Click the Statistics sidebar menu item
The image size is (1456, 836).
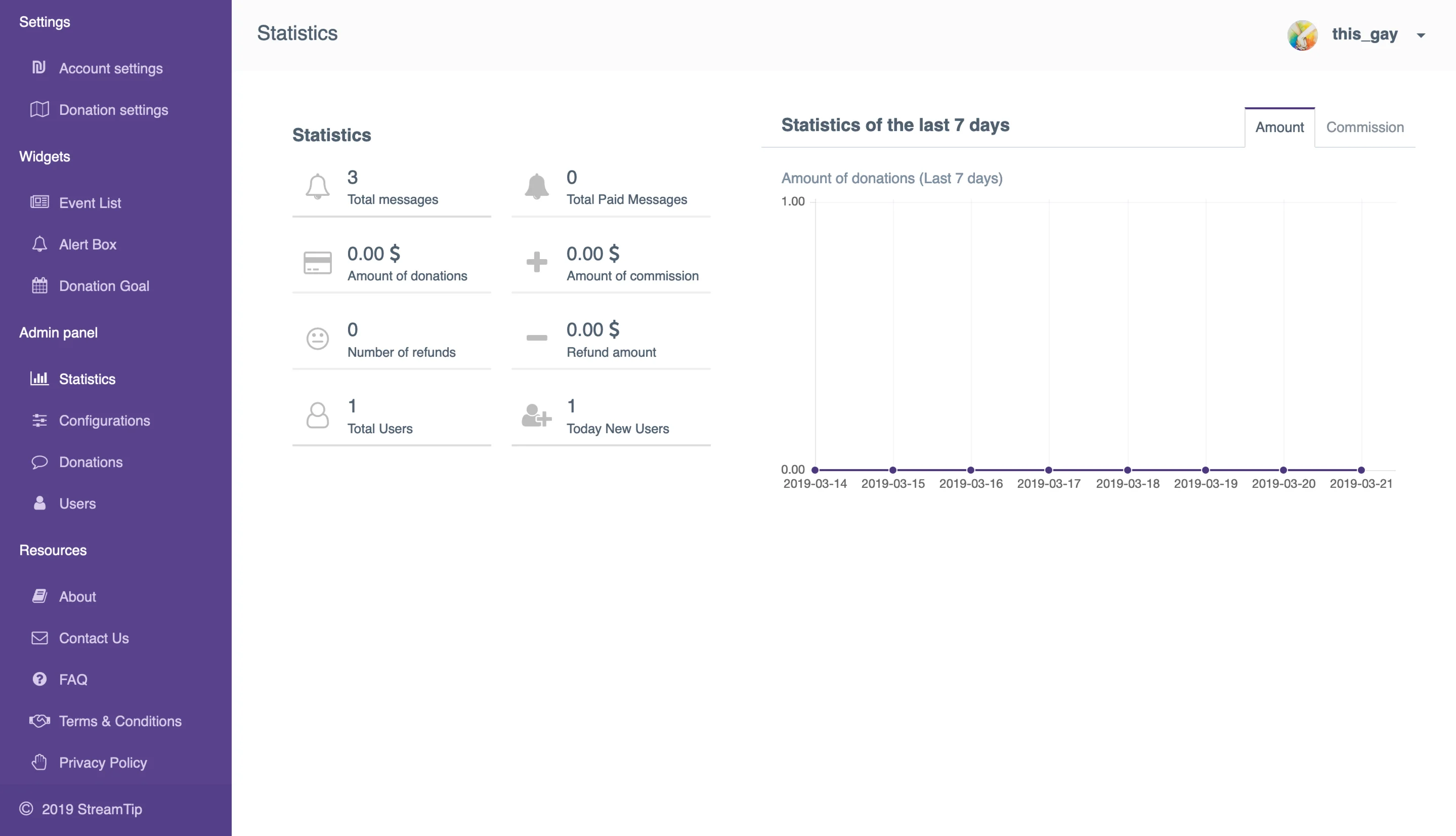(87, 379)
